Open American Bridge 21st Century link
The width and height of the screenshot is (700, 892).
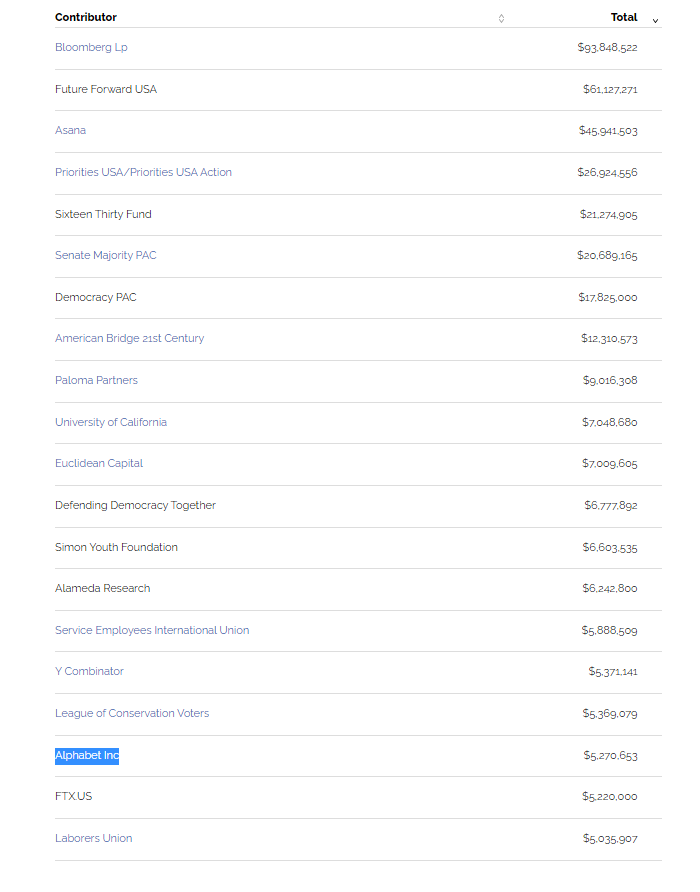[x=130, y=338]
